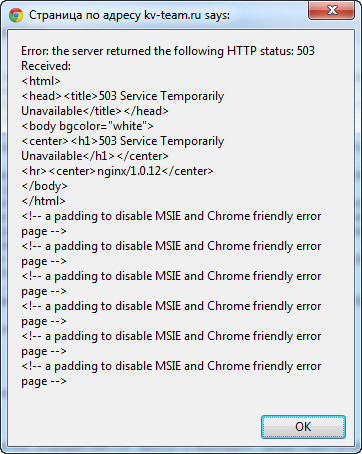The width and height of the screenshot is (362, 454).
Task: Click the closing </body> tag line
Action: click(44, 186)
